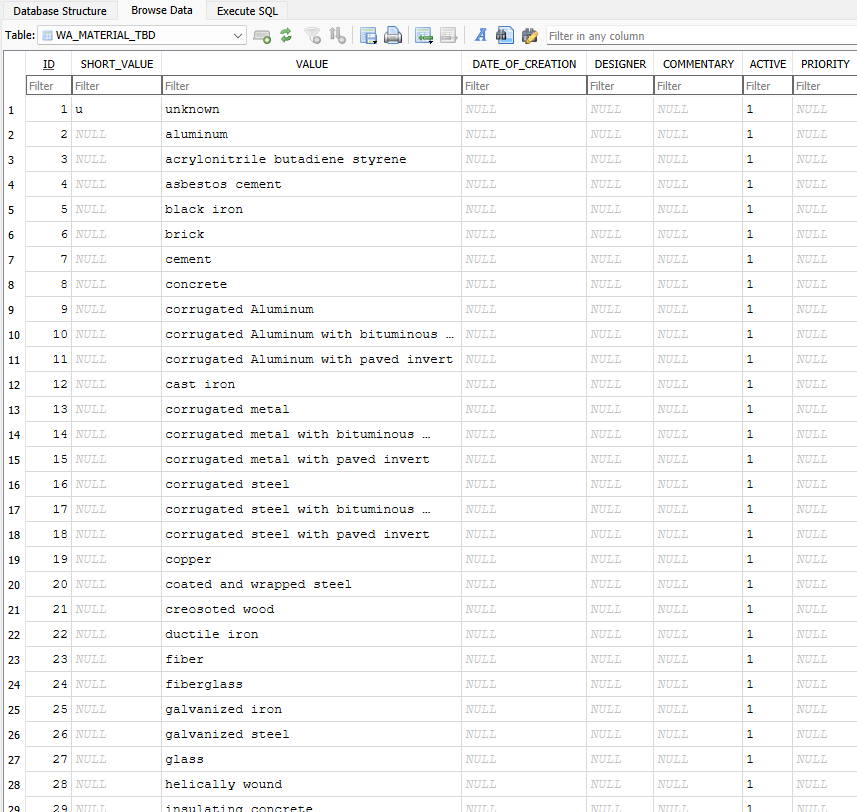857x812 pixels.
Task: Sort by the COMMENTARY column header
Action: (698, 64)
